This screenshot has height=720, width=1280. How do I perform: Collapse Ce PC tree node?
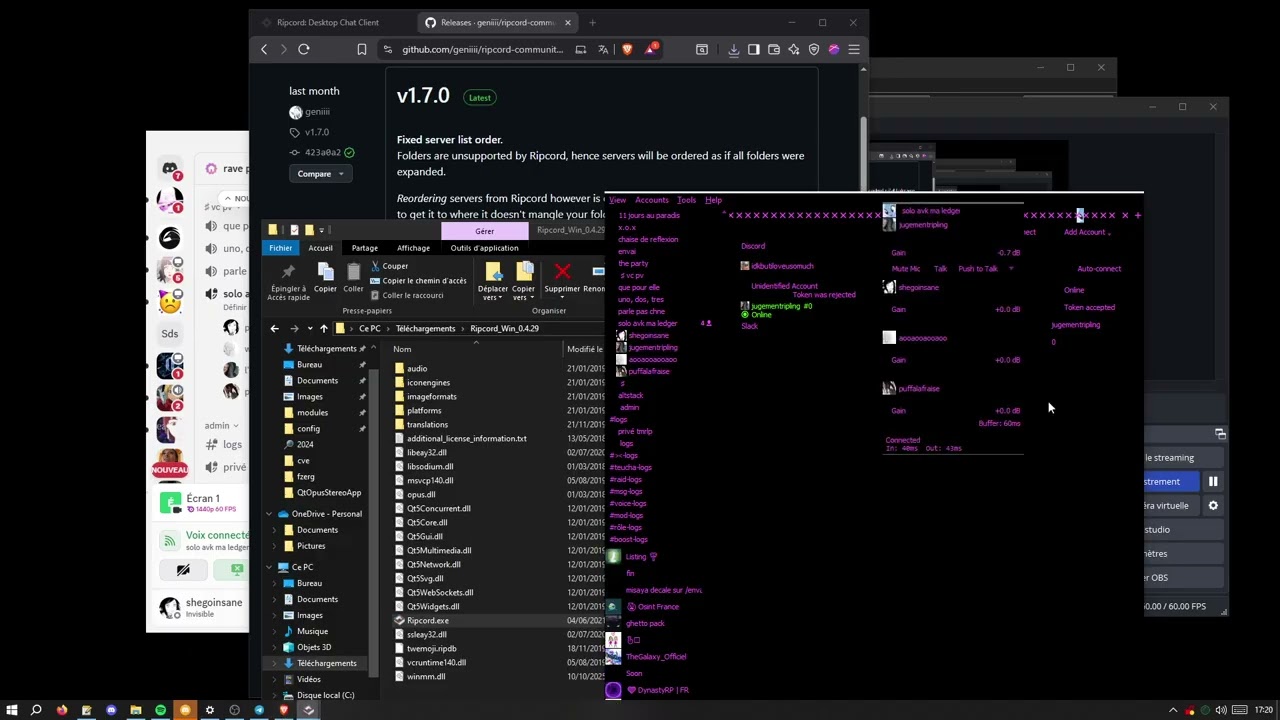coord(269,567)
